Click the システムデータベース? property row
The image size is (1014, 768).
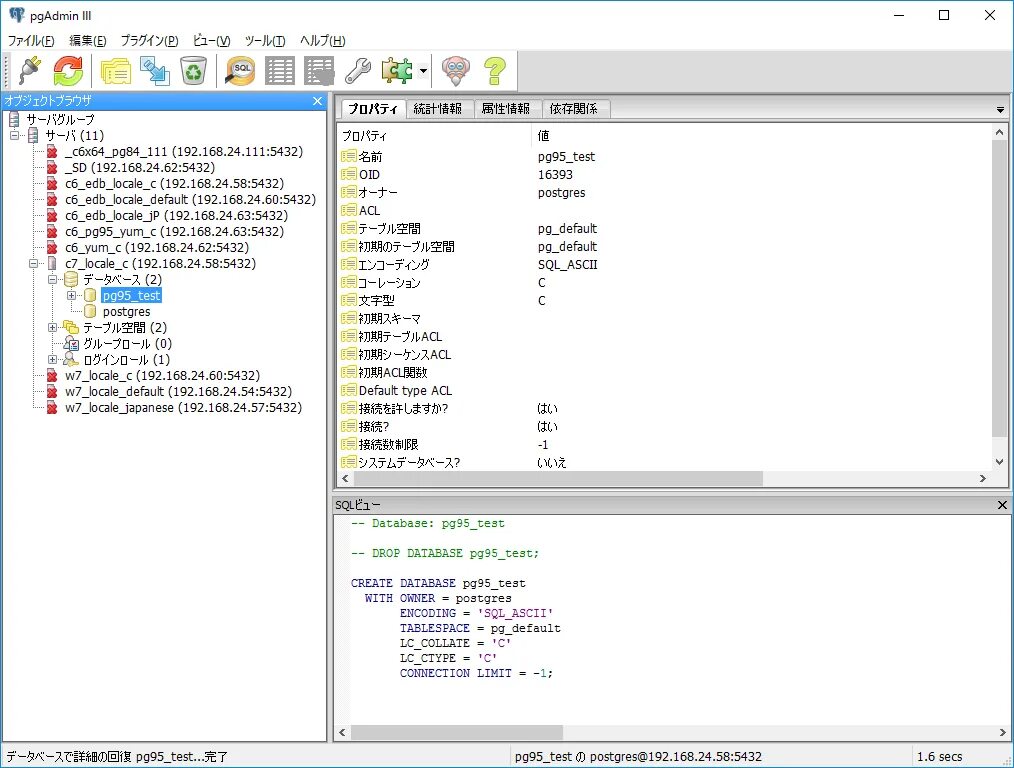pos(664,462)
